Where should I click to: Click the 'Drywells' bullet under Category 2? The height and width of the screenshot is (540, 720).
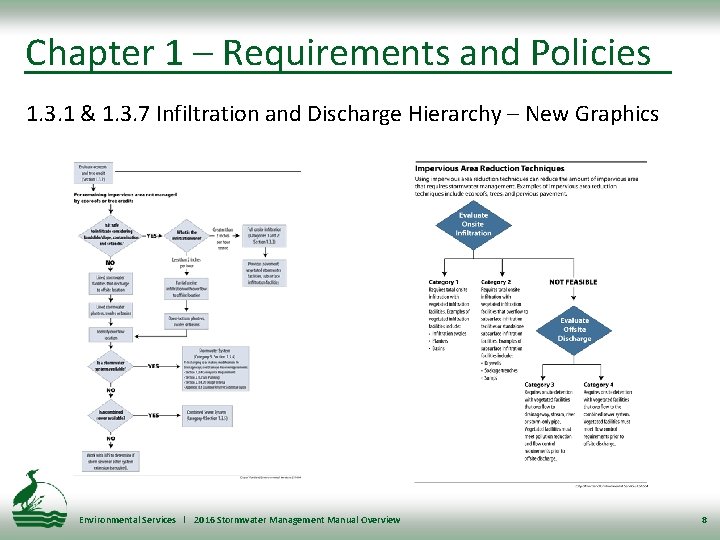click(492, 363)
